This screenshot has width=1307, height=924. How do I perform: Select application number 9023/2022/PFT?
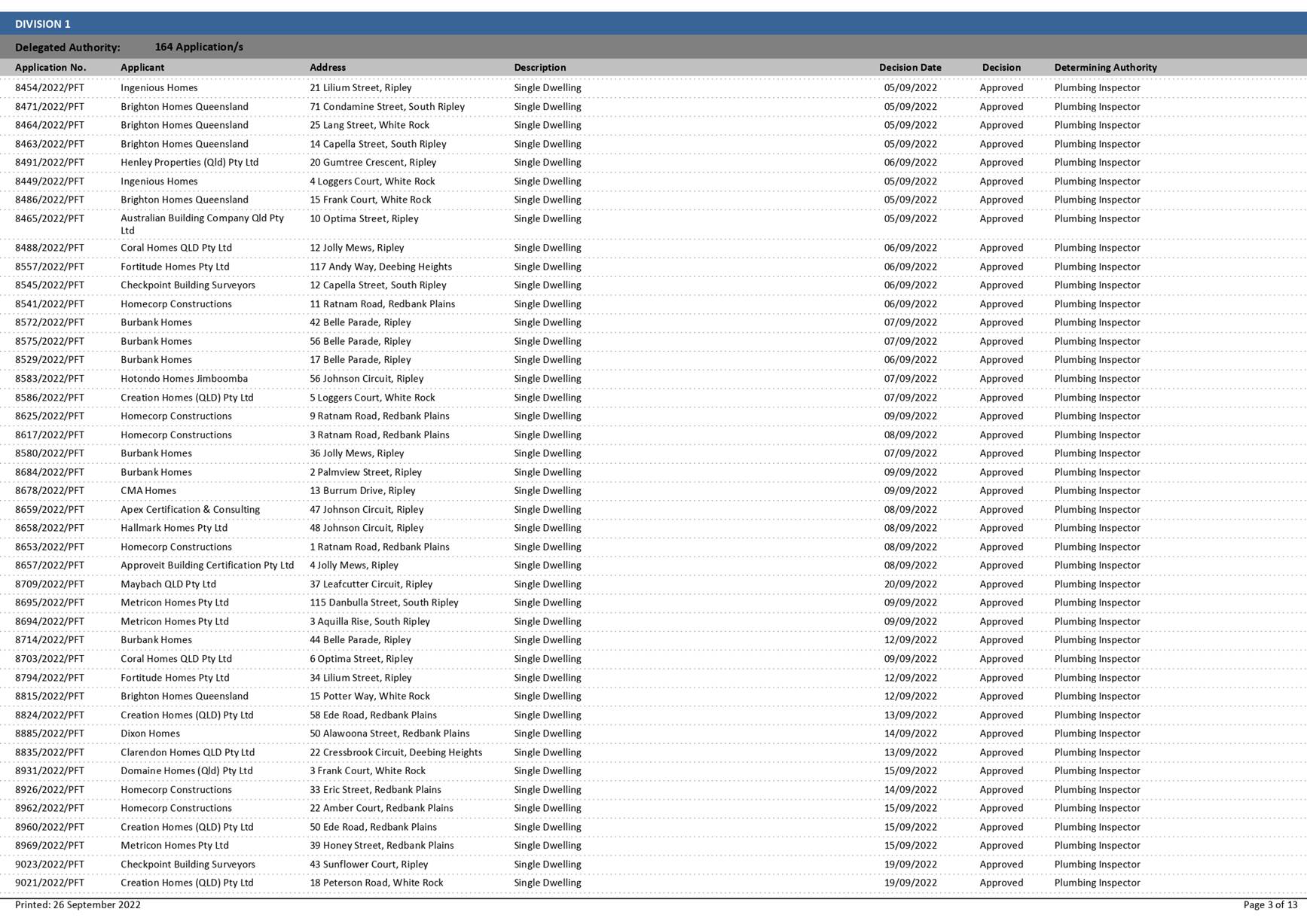point(50,865)
